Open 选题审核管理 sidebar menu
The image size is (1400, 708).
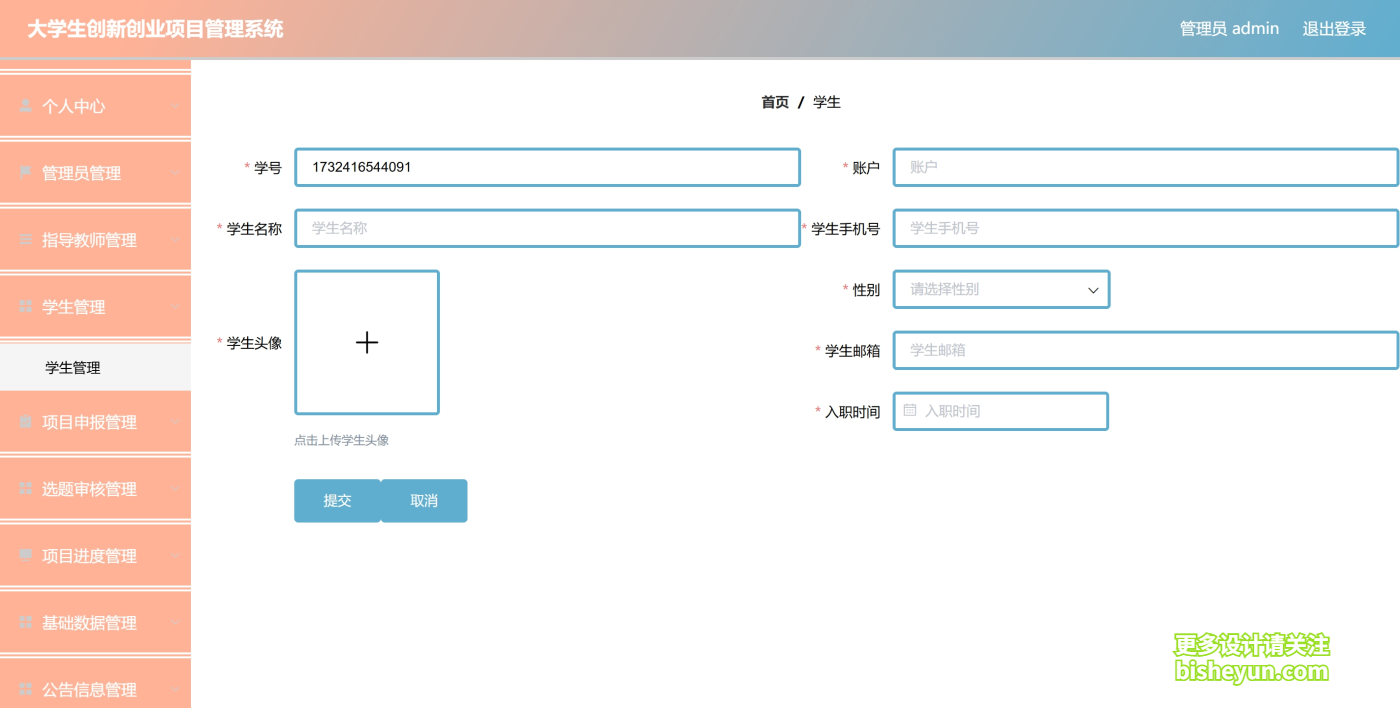95,489
